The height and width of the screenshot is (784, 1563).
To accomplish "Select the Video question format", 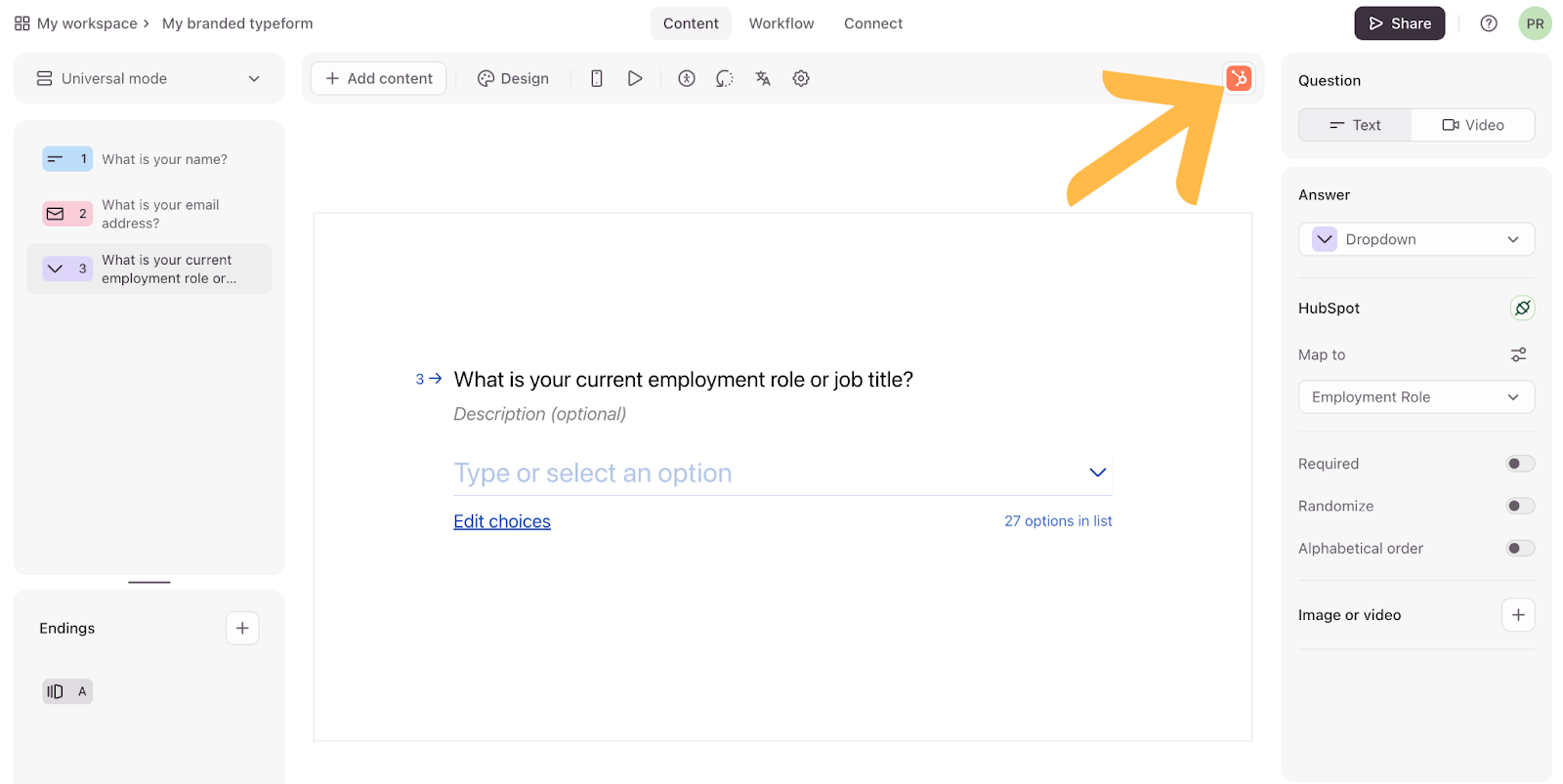I will point(1473,125).
